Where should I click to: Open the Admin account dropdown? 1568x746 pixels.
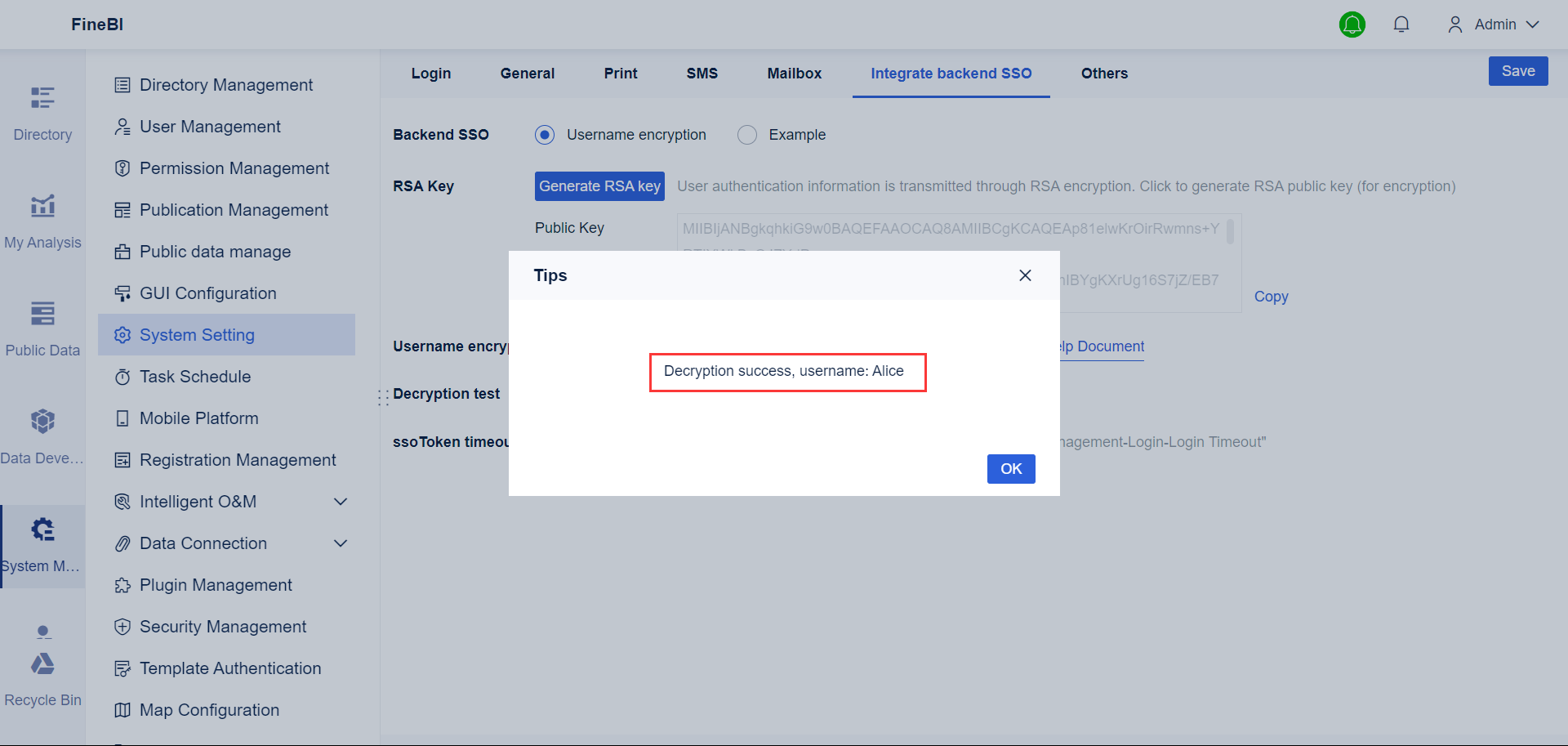[x=1494, y=24]
